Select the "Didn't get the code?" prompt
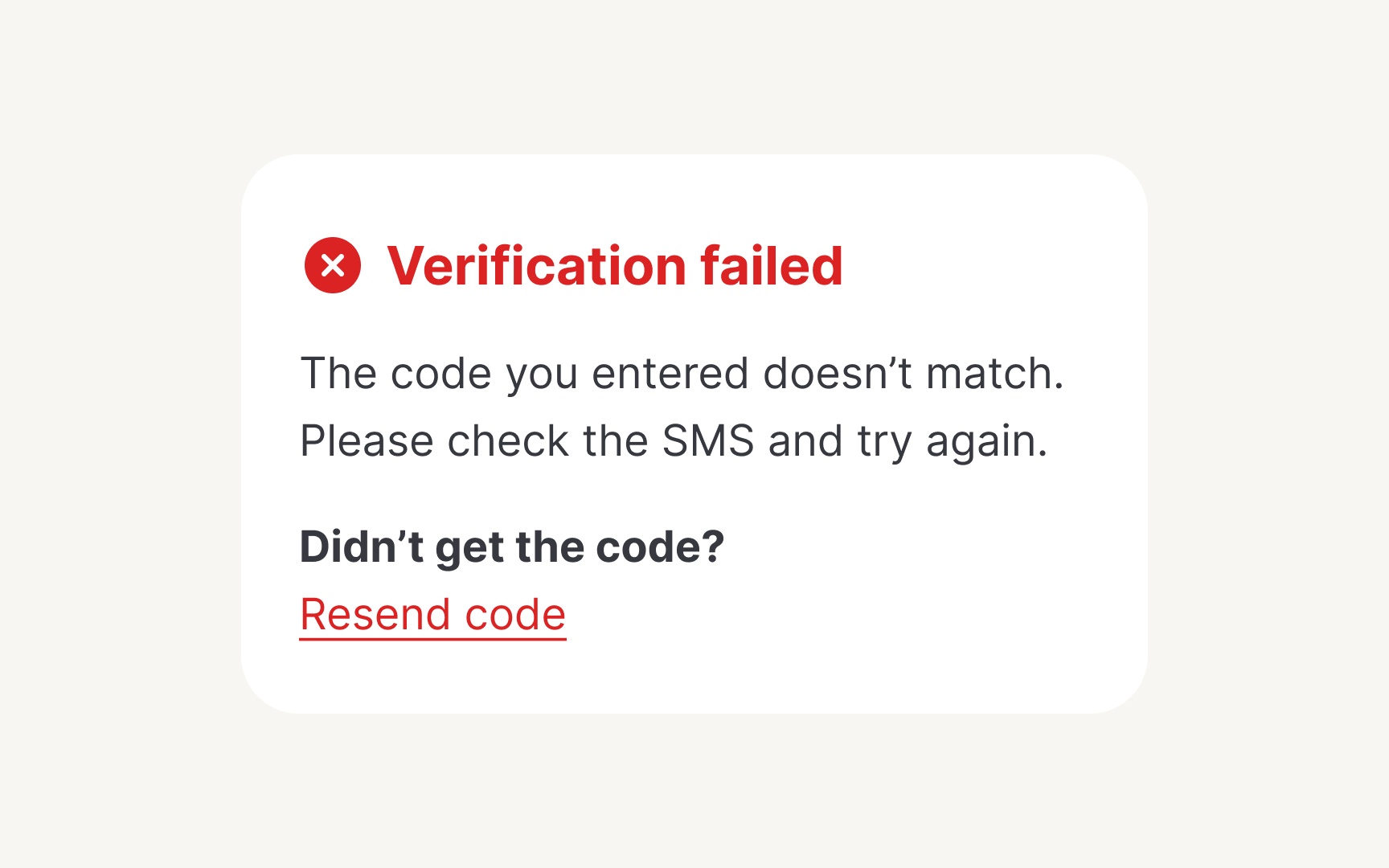1389x868 pixels. point(512,547)
